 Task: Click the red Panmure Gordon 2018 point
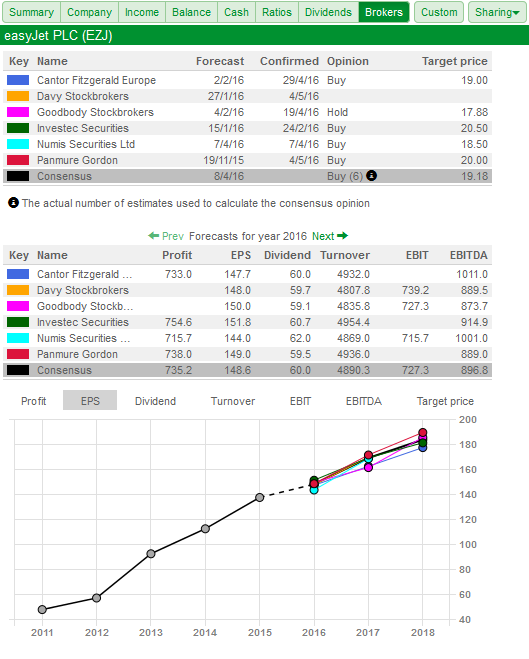(x=423, y=432)
